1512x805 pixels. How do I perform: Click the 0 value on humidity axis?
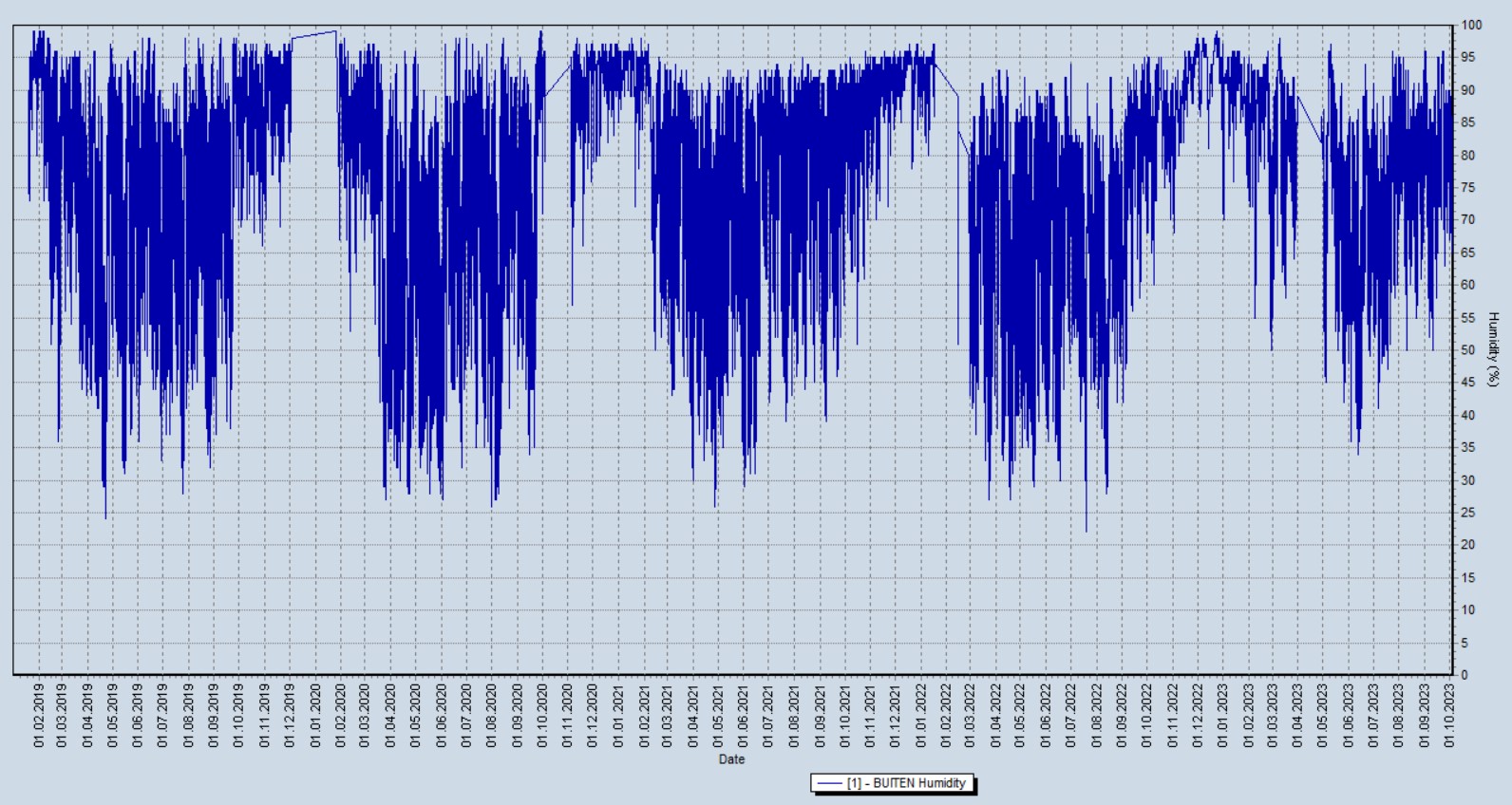click(x=1465, y=675)
